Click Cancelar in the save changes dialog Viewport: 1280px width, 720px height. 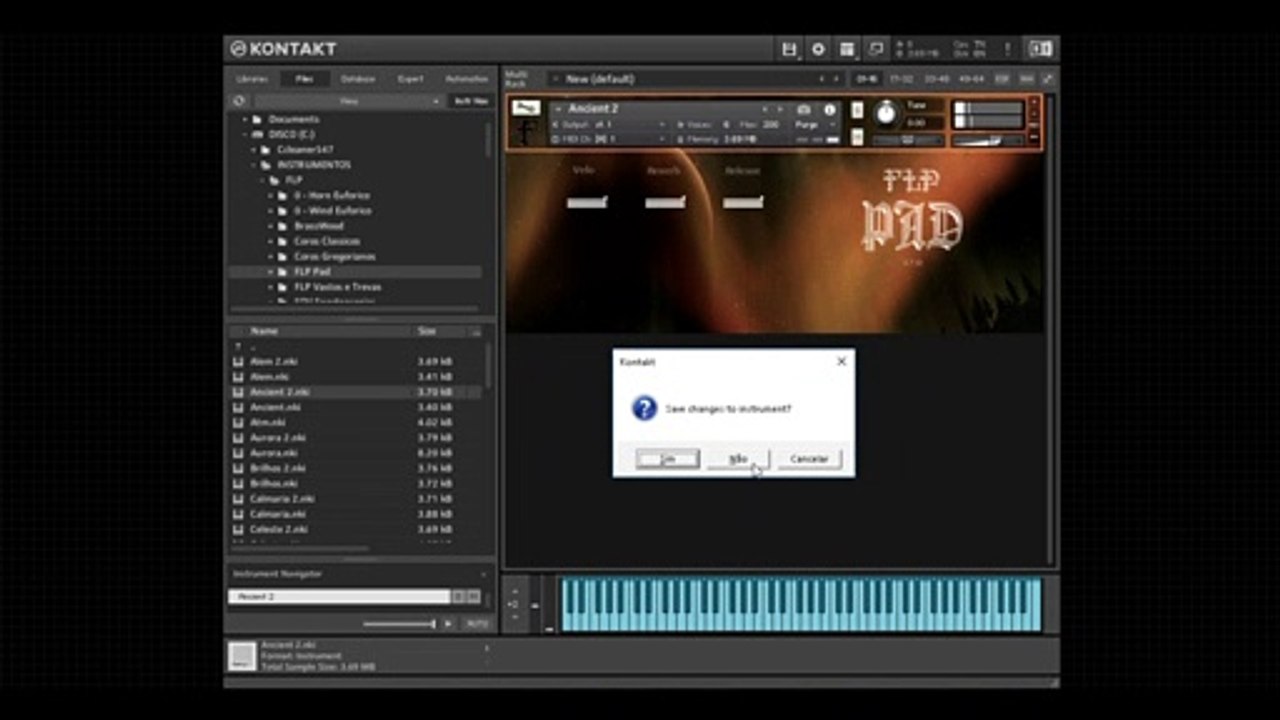(809, 459)
